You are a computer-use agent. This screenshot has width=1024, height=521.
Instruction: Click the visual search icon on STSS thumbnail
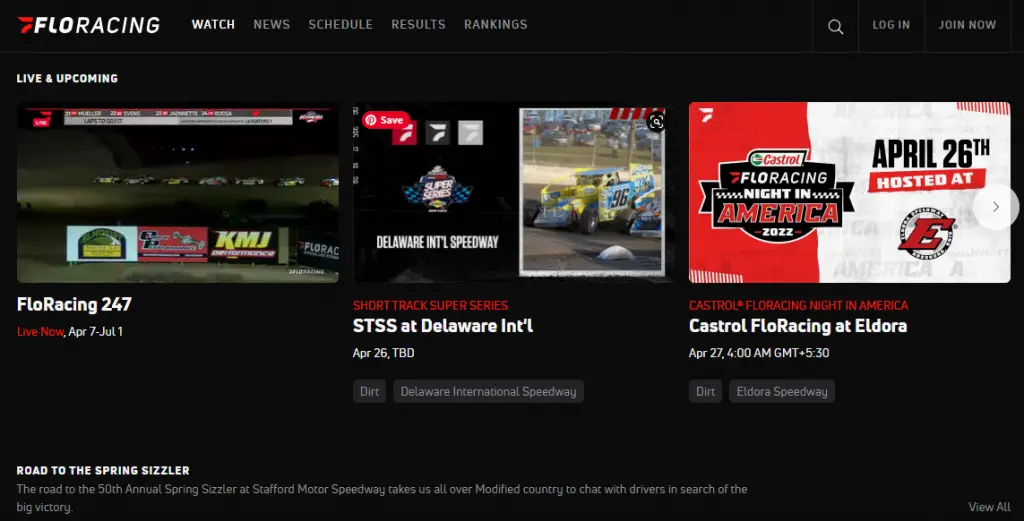click(656, 121)
